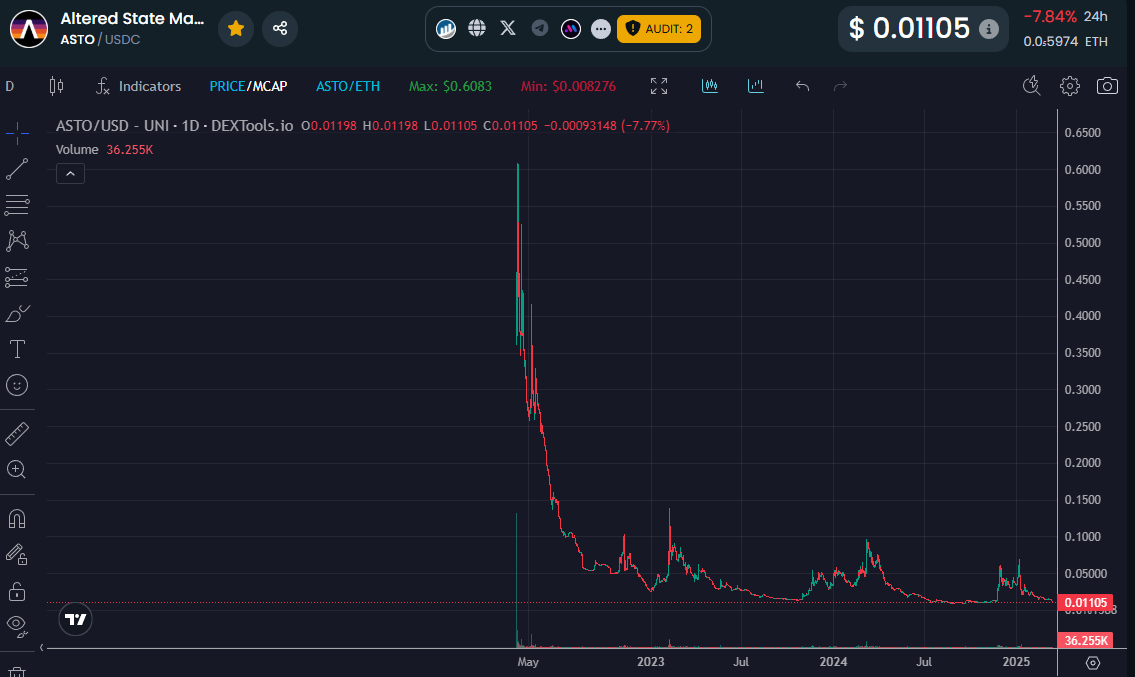Undo the last chart action
This screenshot has width=1135, height=677.
(802, 86)
